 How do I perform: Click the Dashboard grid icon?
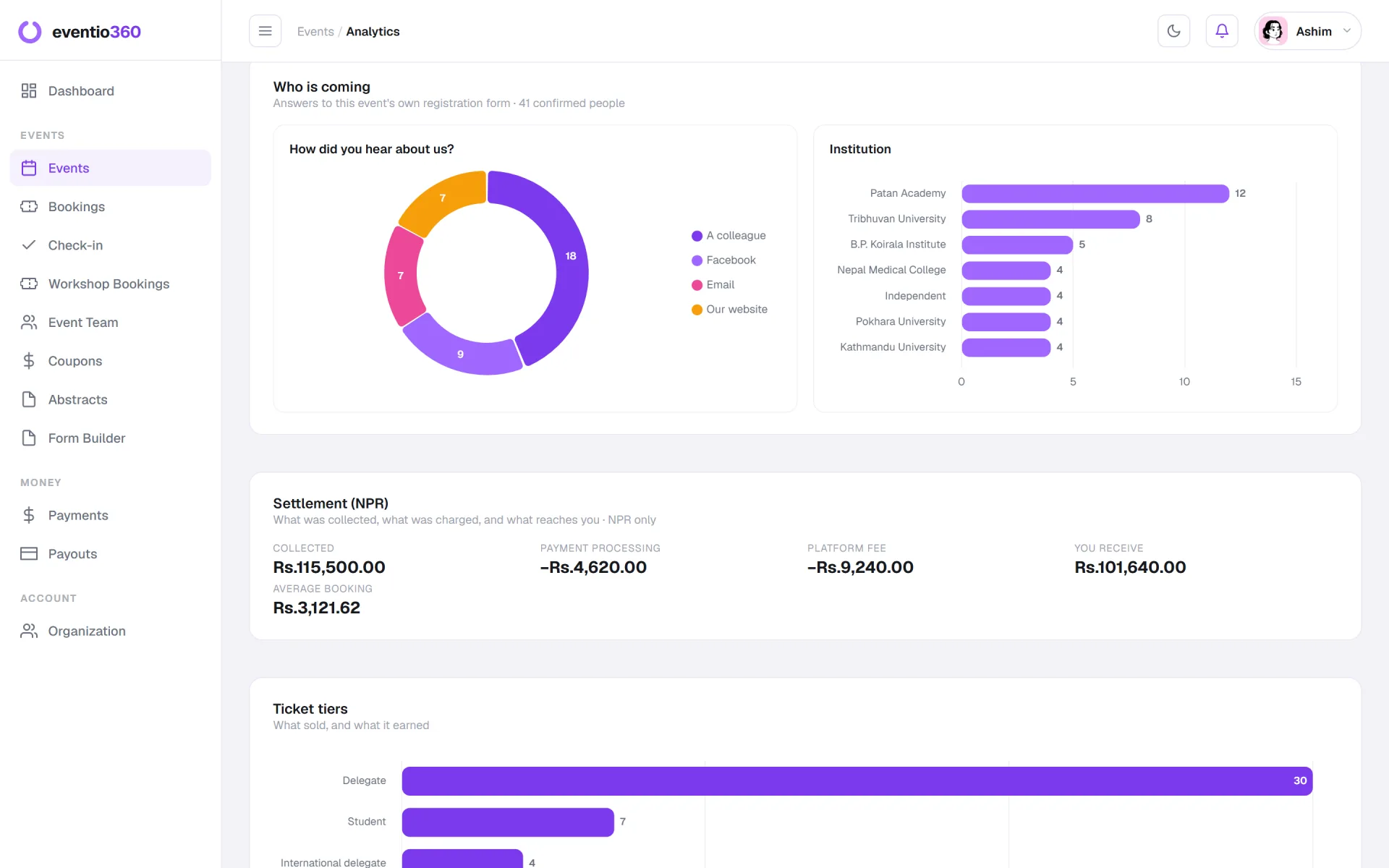click(x=29, y=90)
